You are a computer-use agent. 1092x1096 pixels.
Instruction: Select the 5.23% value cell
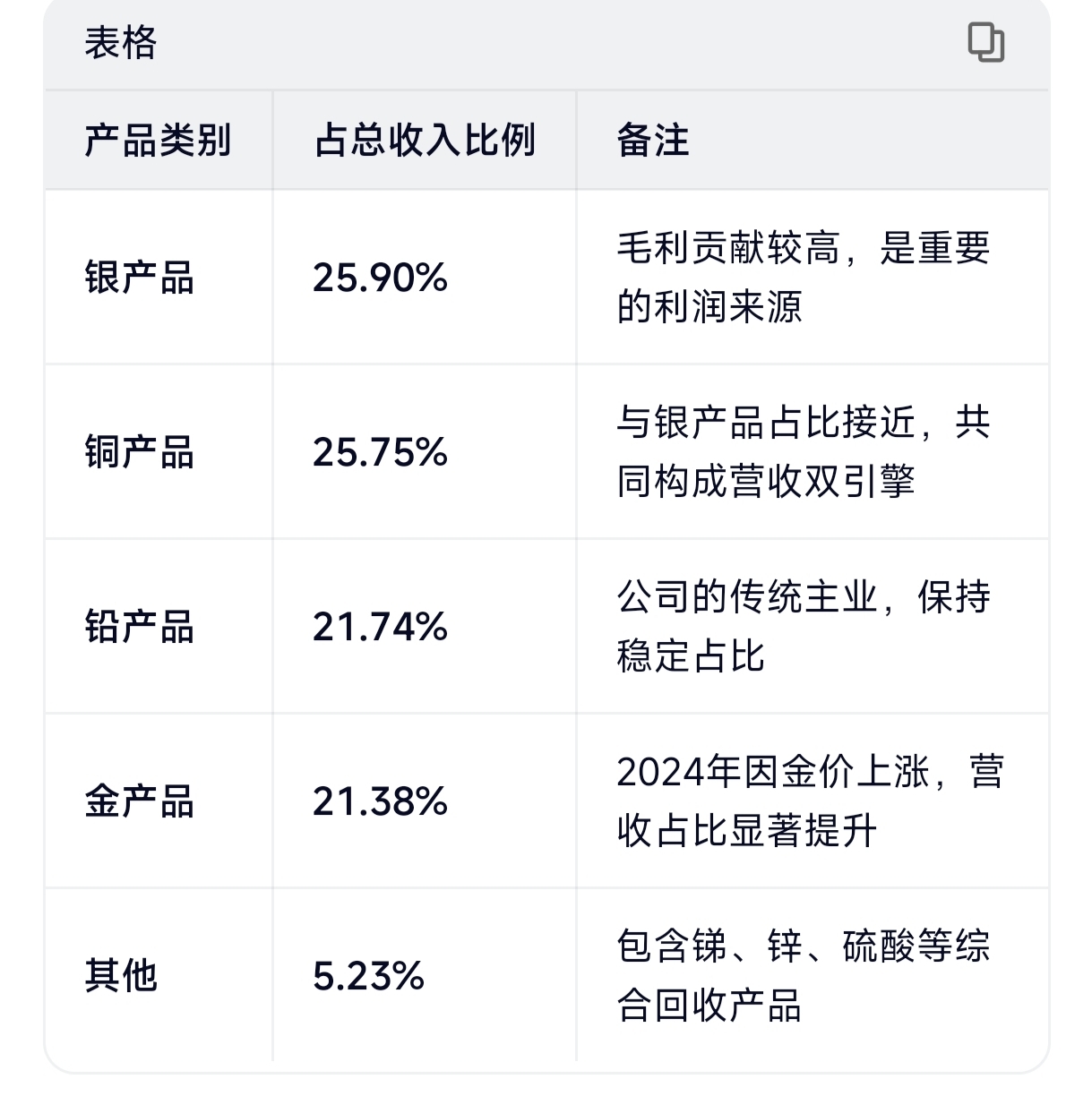tap(369, 976)
